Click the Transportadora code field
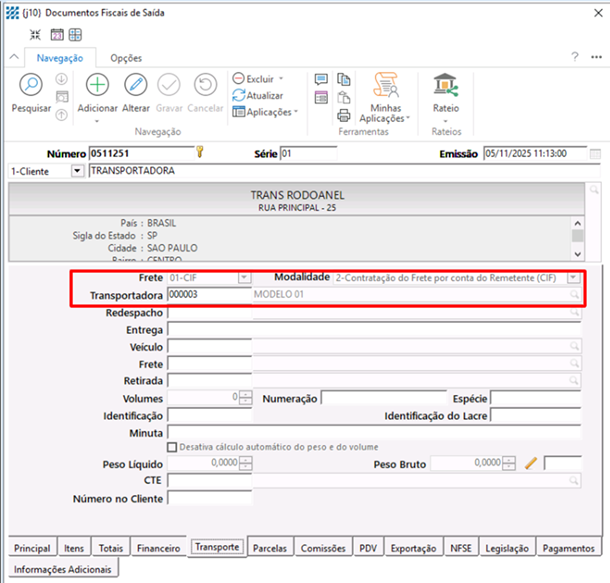Image resolution: width=610 pixels, height=583 pixels. click(x=207, y=295)
